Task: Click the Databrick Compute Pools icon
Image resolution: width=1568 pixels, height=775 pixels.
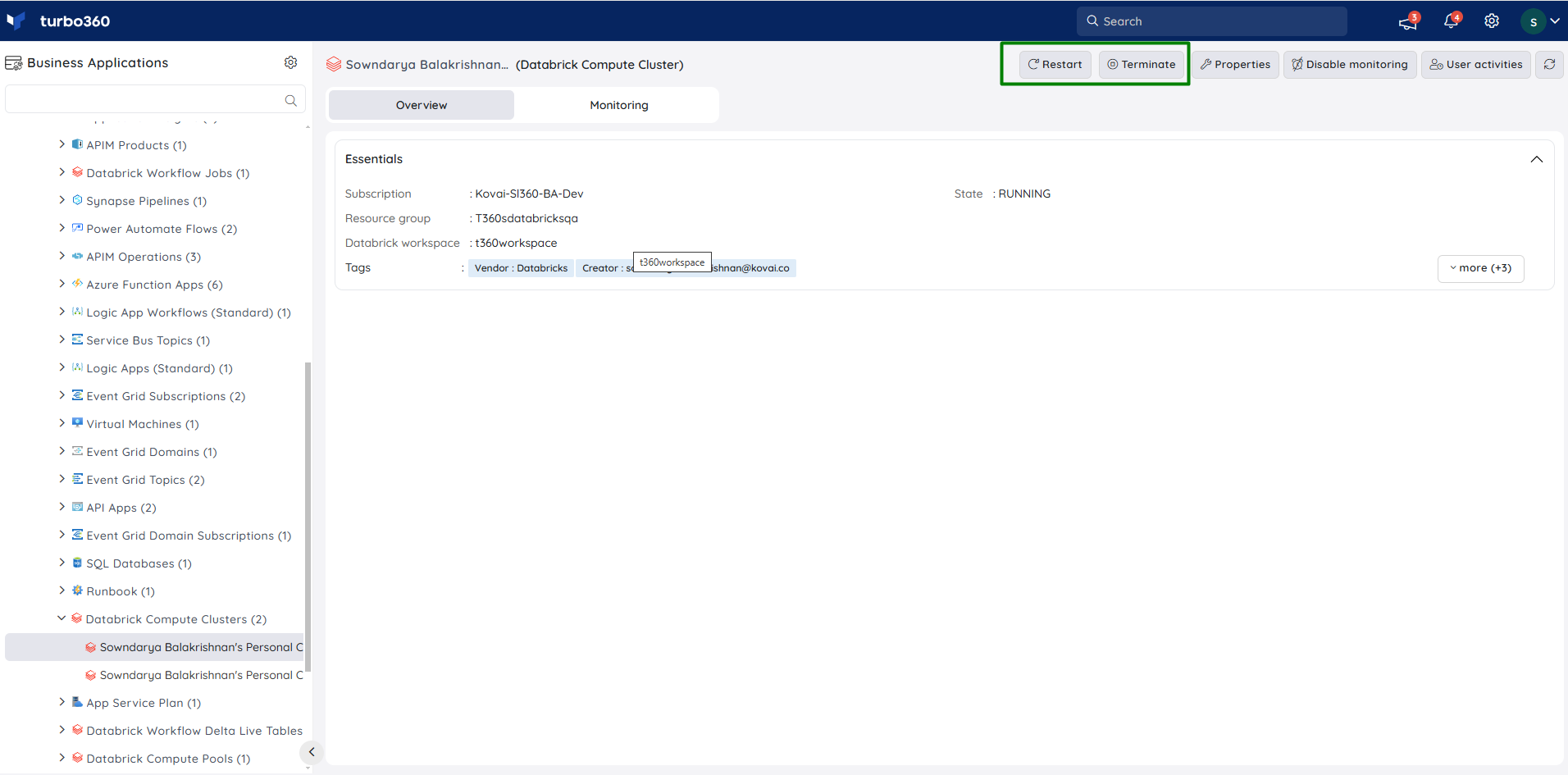Action: [x=77, y=758]
